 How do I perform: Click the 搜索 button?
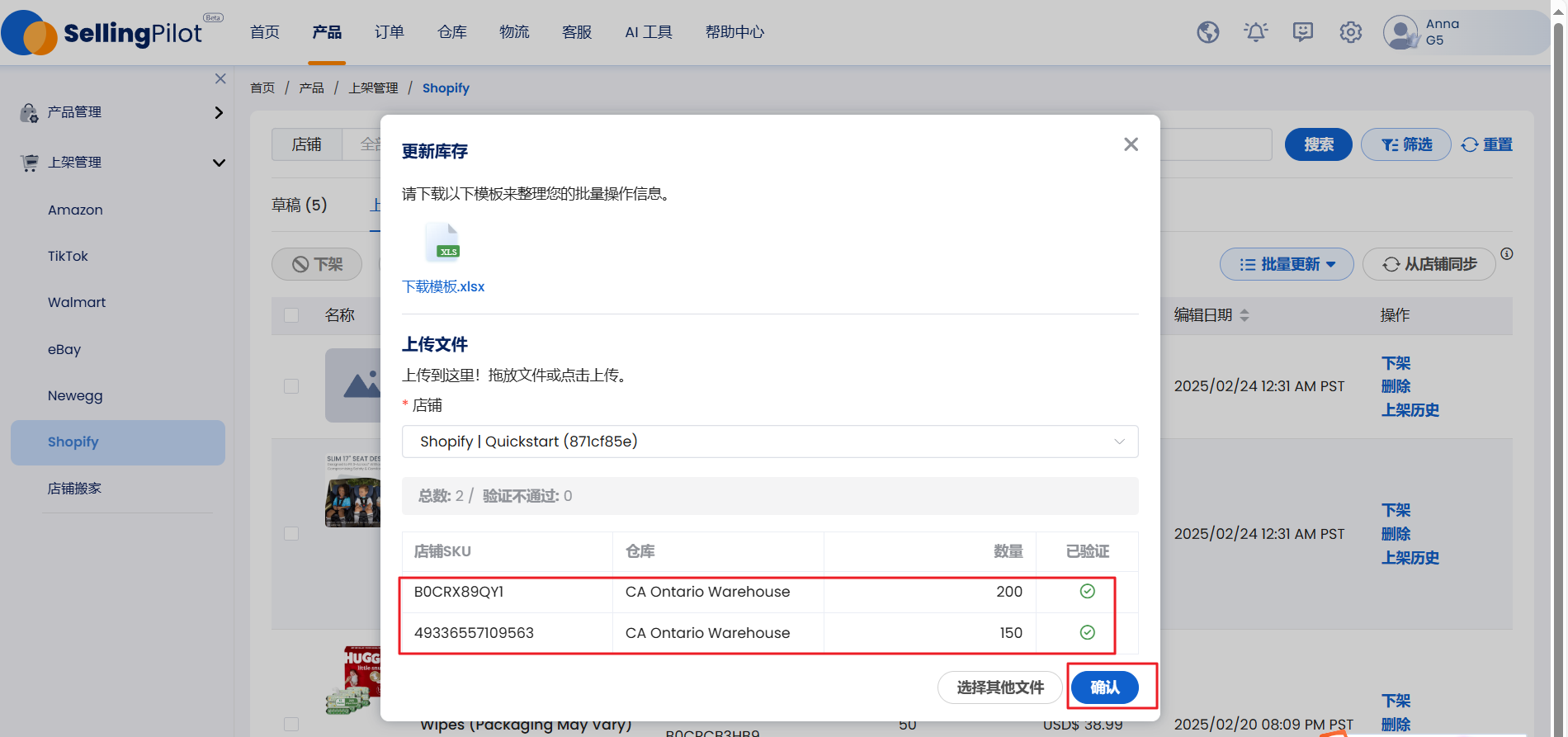[1319, 144]
